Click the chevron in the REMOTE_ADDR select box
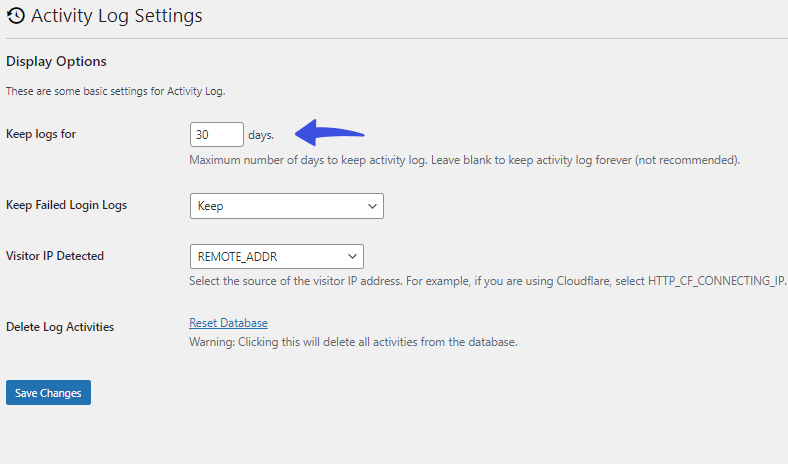Image resolution: width=788 pixels, height=464 pixels. click(352, 256)
